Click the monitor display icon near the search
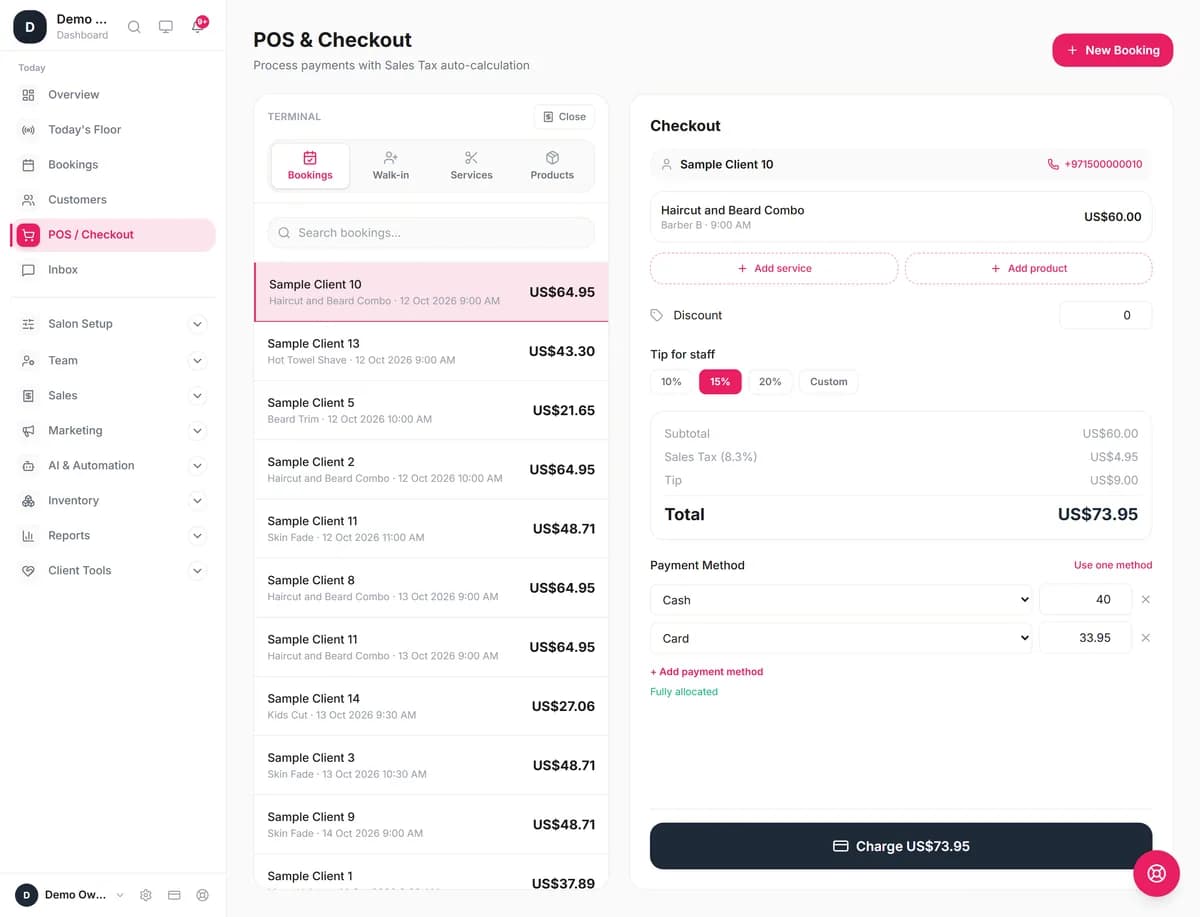This screenshot has width=1200, height=917. [x=166, y=27]
